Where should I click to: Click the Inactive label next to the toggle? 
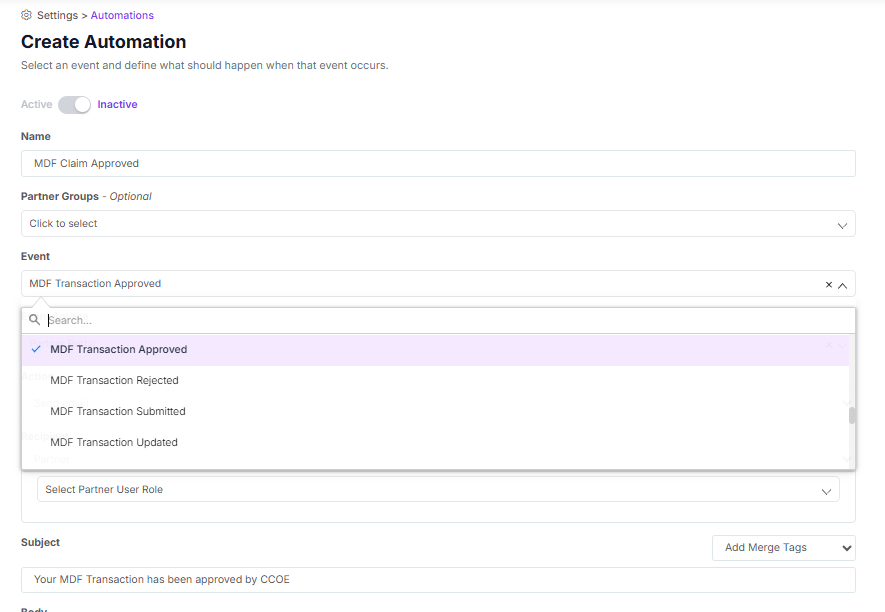coord(117,104)
